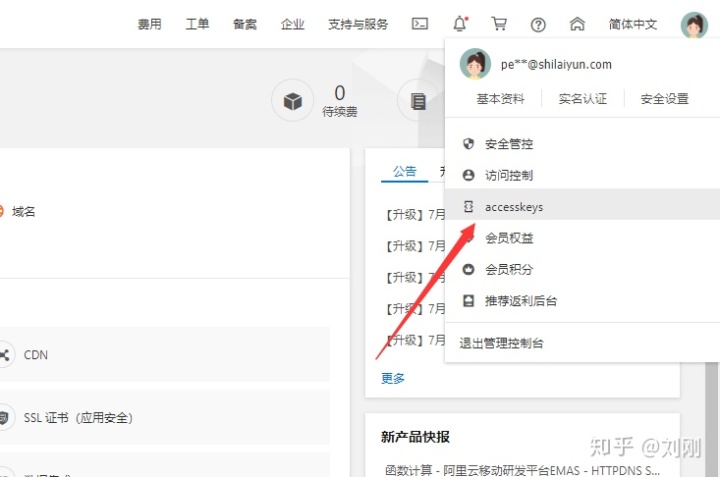Open the 备案 menu

(x=245, y=24)
